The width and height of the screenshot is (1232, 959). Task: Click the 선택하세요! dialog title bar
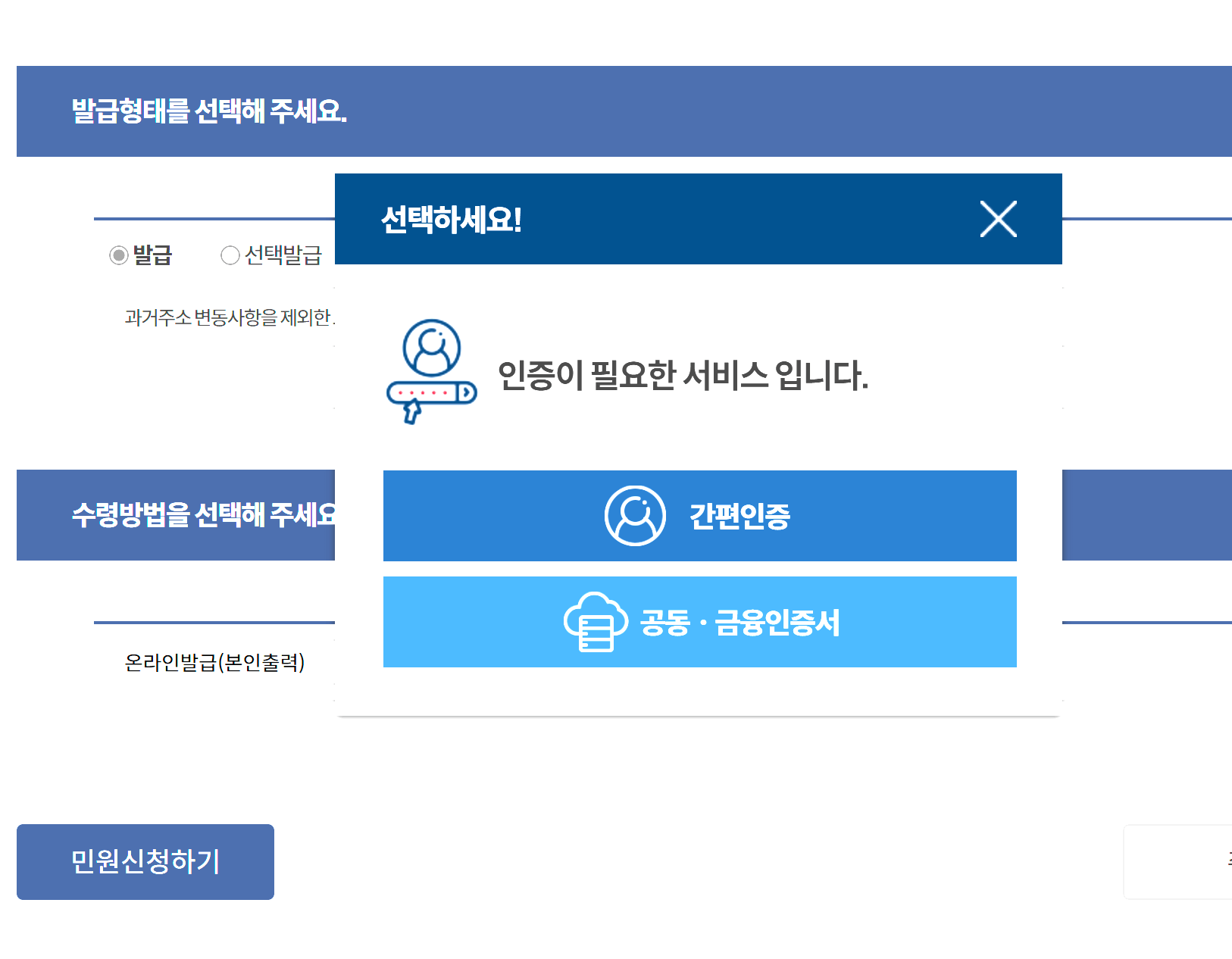pyautogui.click(x=452, y=219)
